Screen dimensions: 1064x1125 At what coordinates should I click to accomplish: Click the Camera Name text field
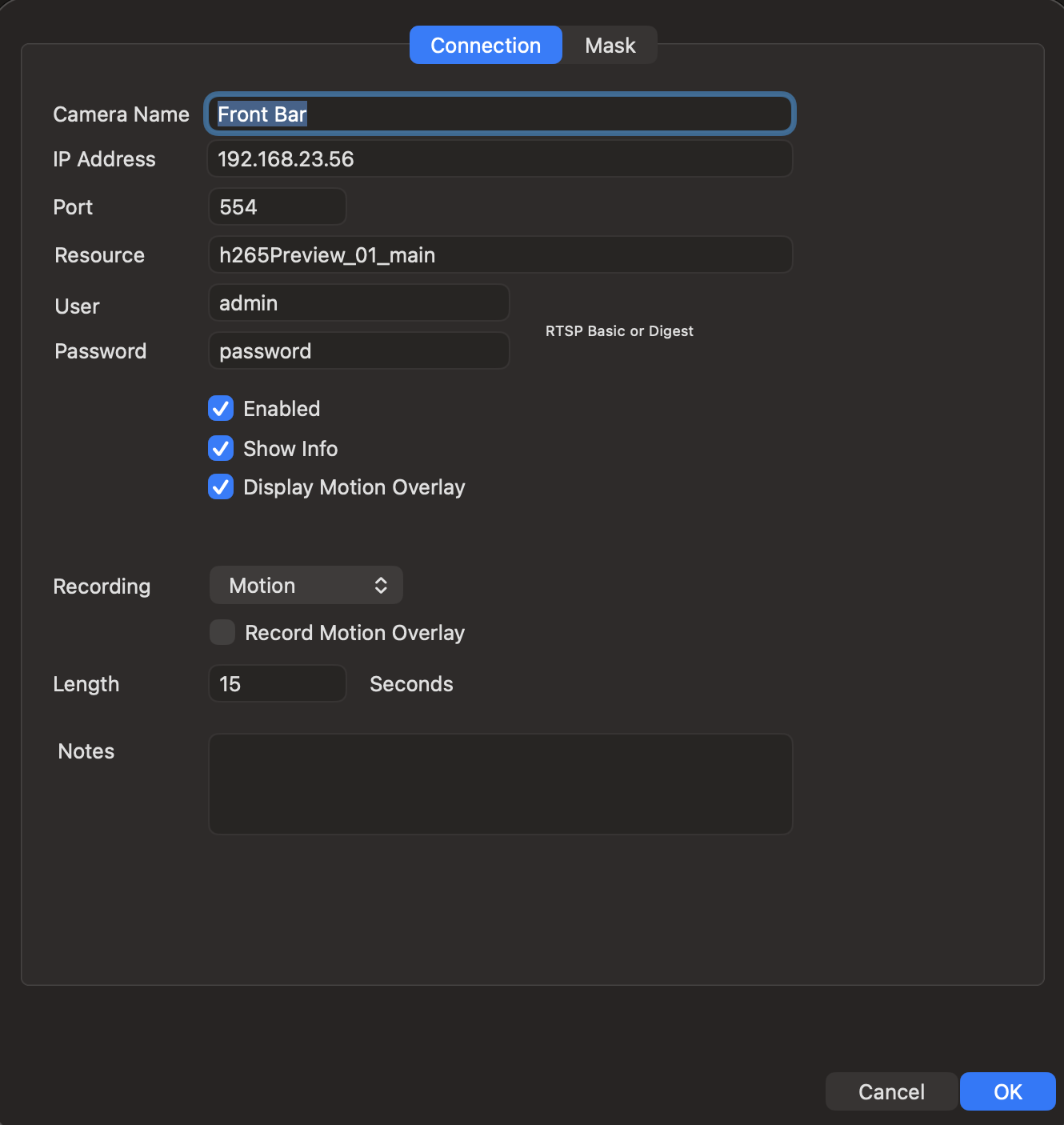[499, 114]
